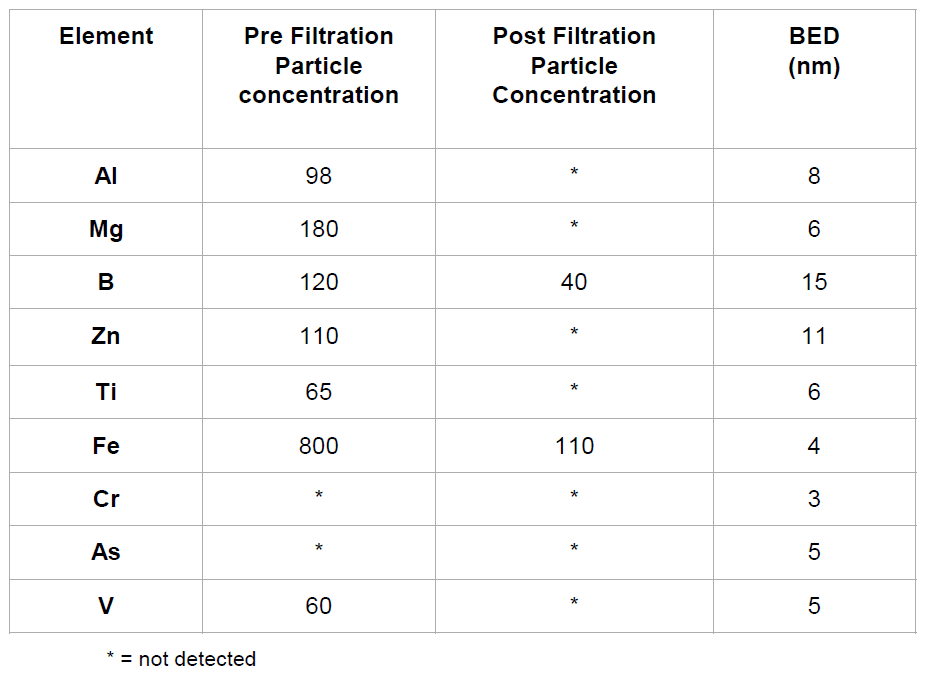The height and width of the screenshot is (681, 930).
Task: Select the Zn element cell
Action: [106, 336]
